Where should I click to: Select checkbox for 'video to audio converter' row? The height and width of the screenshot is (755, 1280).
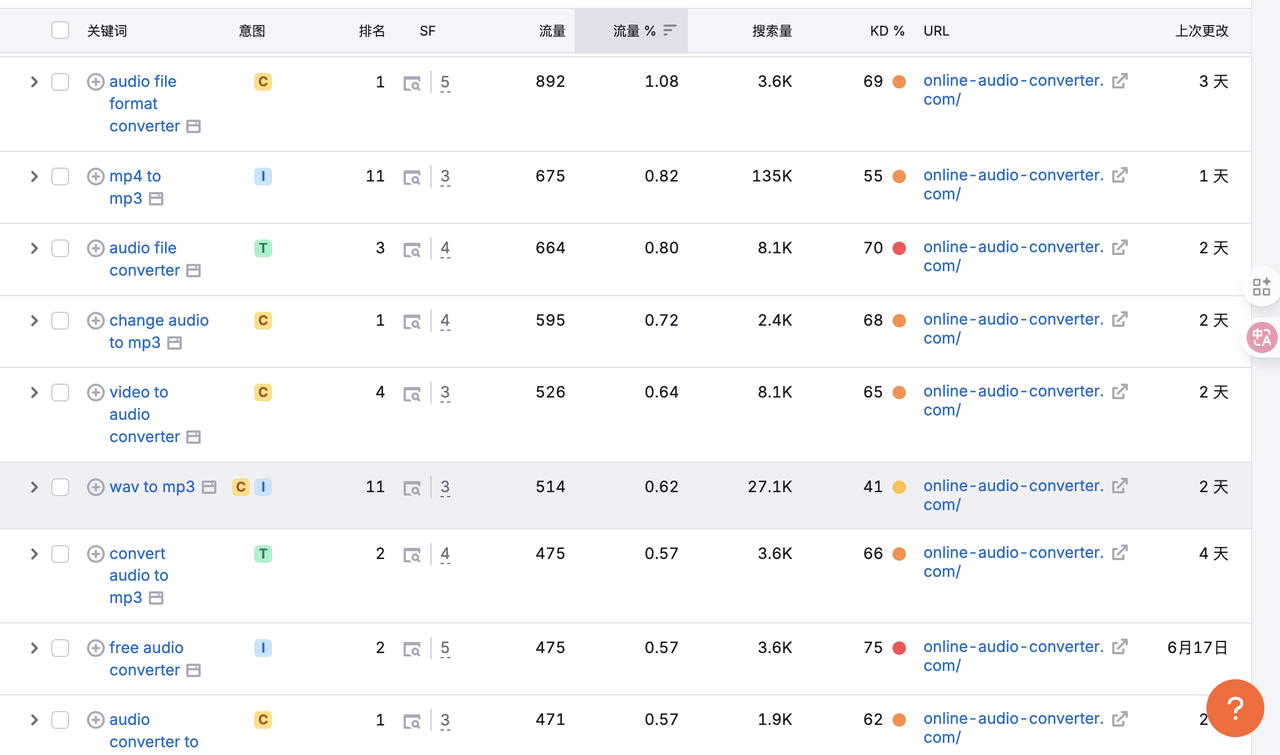(x=60, y=393)
